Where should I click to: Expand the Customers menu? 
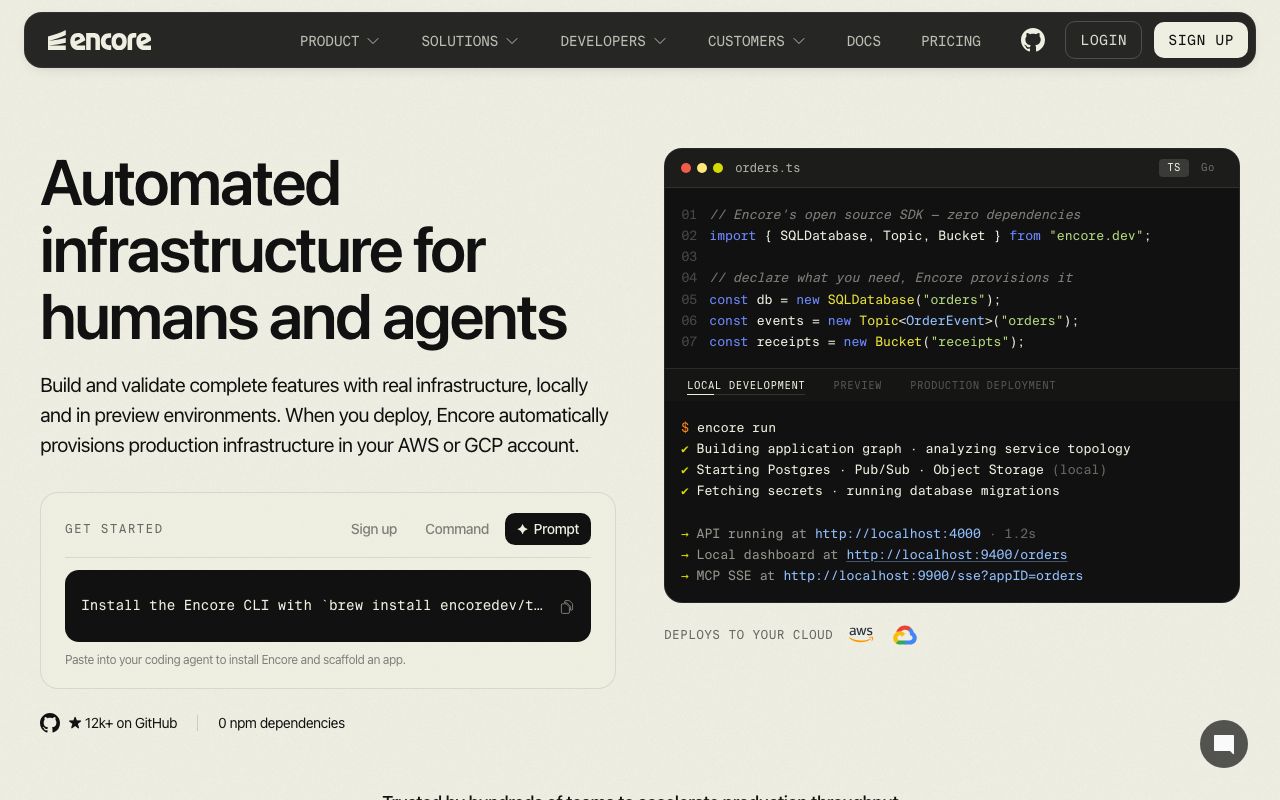tap(757, 41)
